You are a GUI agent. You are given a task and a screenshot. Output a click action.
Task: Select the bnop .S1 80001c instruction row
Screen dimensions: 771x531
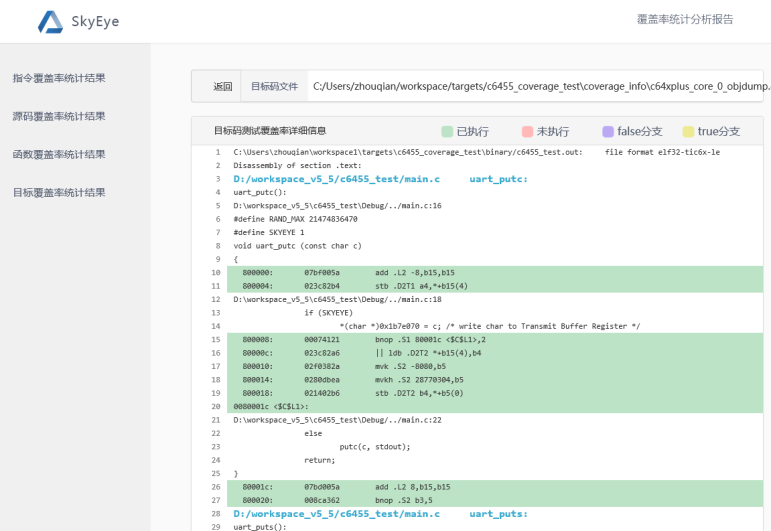point(495,340)
